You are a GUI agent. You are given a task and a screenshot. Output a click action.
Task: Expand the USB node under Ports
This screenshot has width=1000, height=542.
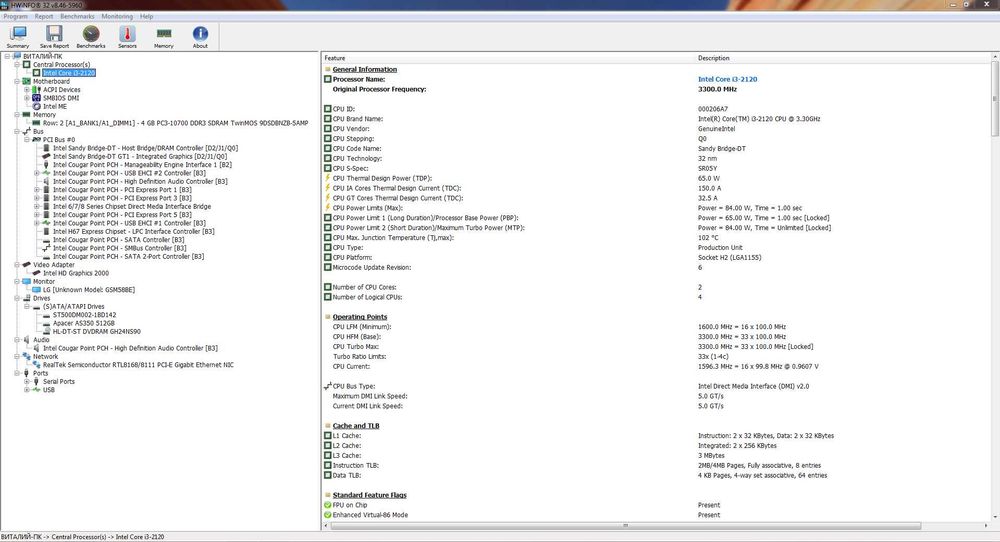(x=27, y=390)
